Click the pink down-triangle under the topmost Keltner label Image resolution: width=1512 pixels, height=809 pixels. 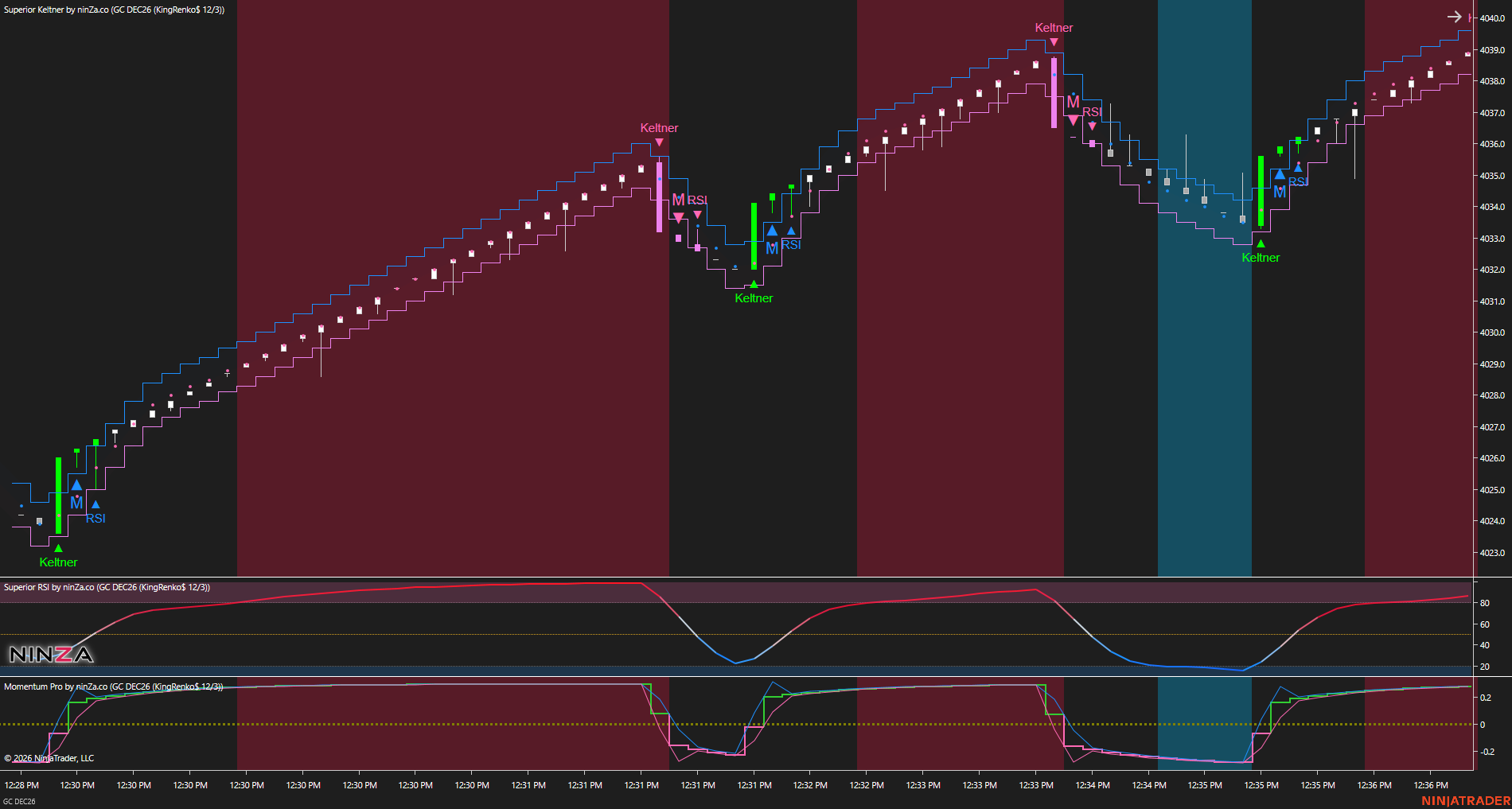1054,42
